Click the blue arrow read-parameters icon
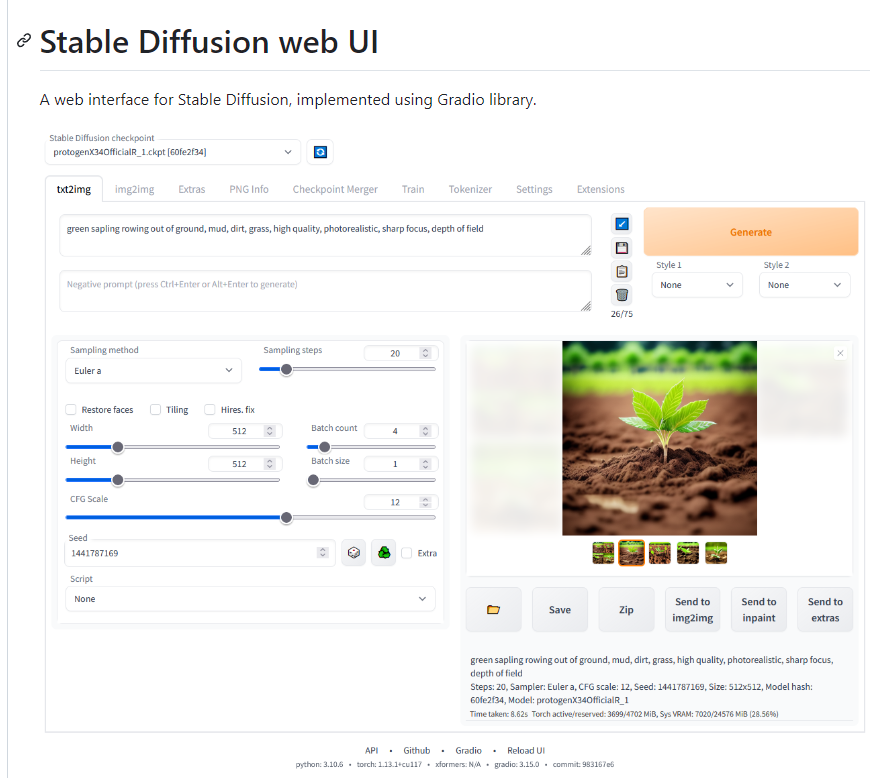 622,224
